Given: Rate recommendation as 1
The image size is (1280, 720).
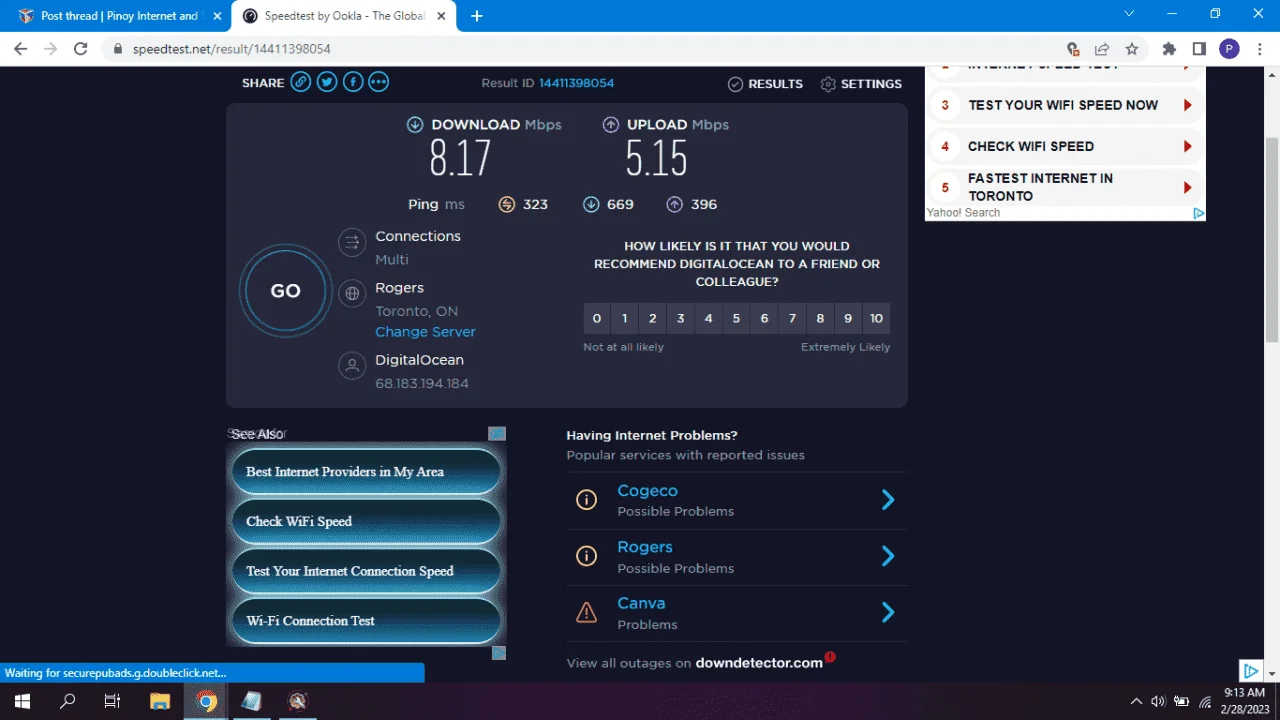Looking at the screenshot, I should [x=625, y=318].
